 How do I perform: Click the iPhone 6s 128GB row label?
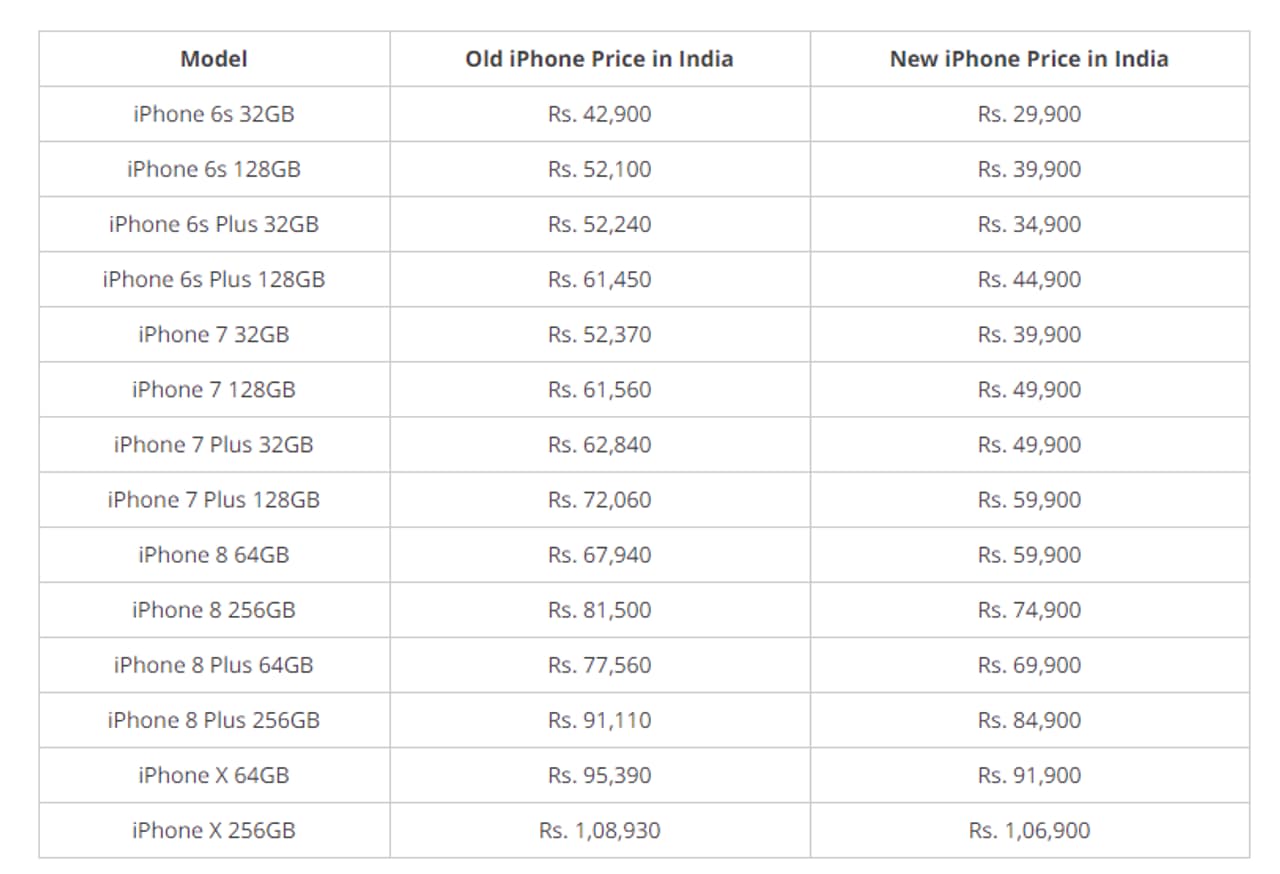pos(214,169)
